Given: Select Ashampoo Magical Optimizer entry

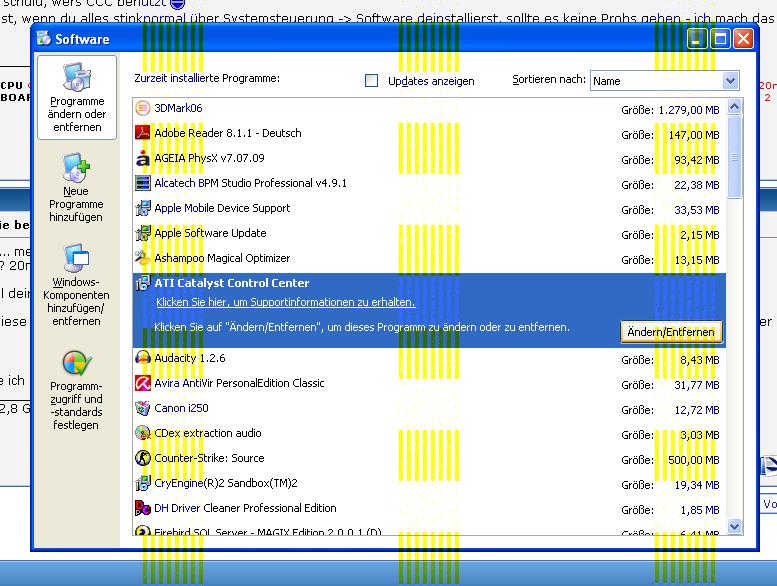Looking at the screenshot, I should pyautogui.click(x=429, y=259).
